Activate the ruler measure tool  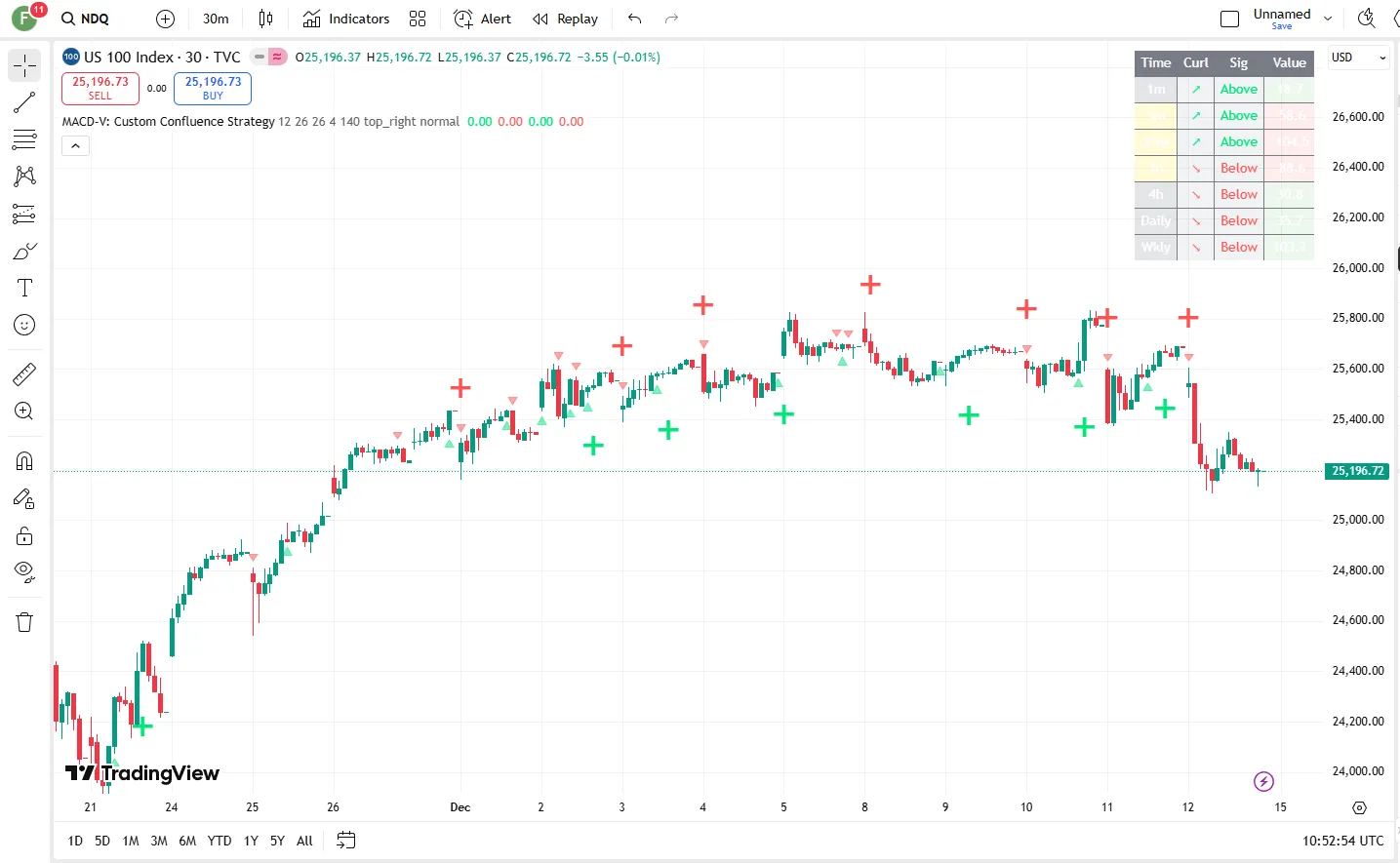(x=24, y=374)
